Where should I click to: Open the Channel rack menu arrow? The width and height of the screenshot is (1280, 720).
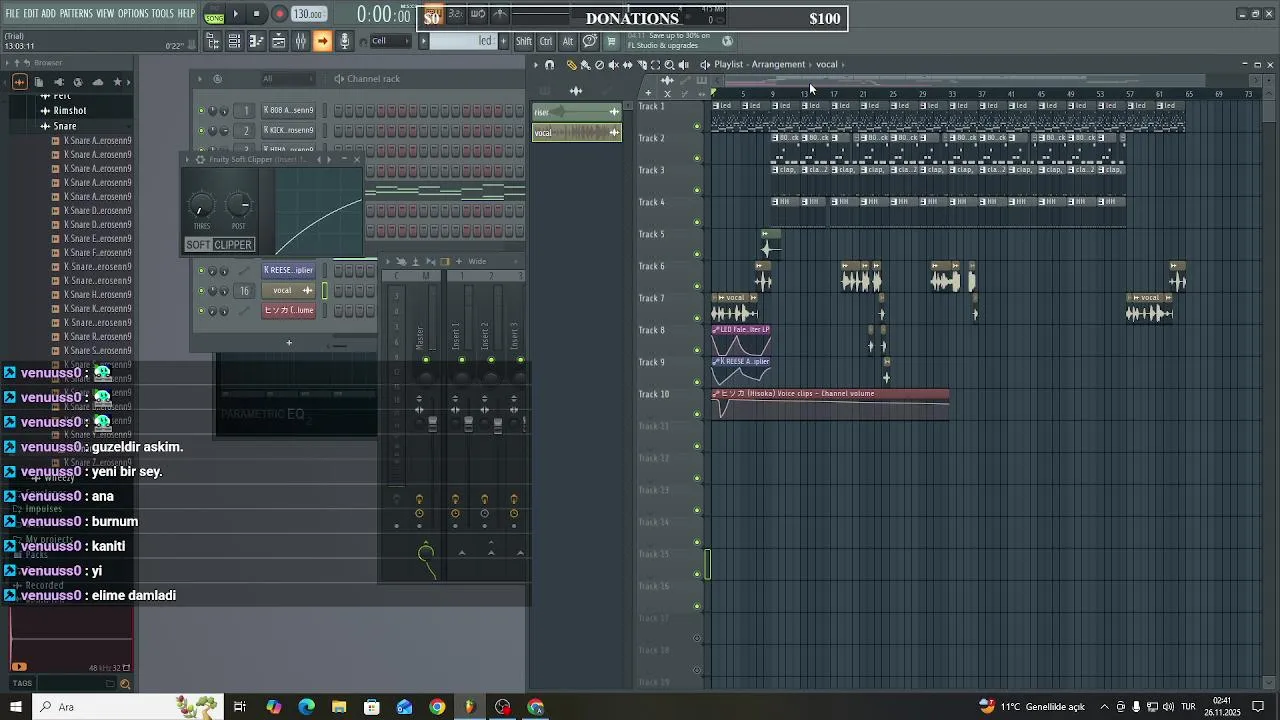(x=200, y=79)
